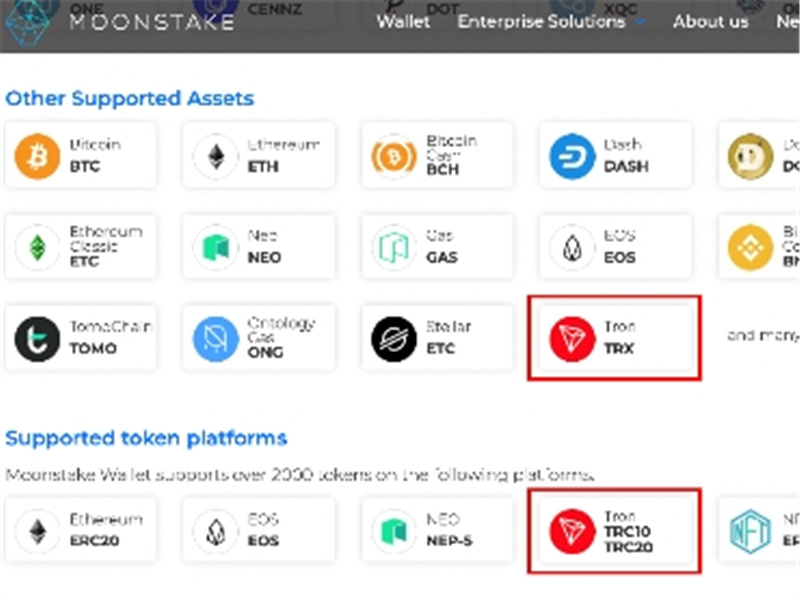Click the EOS asset icon
The width and height of the screenshot is (800, 600).
point(572,247)
